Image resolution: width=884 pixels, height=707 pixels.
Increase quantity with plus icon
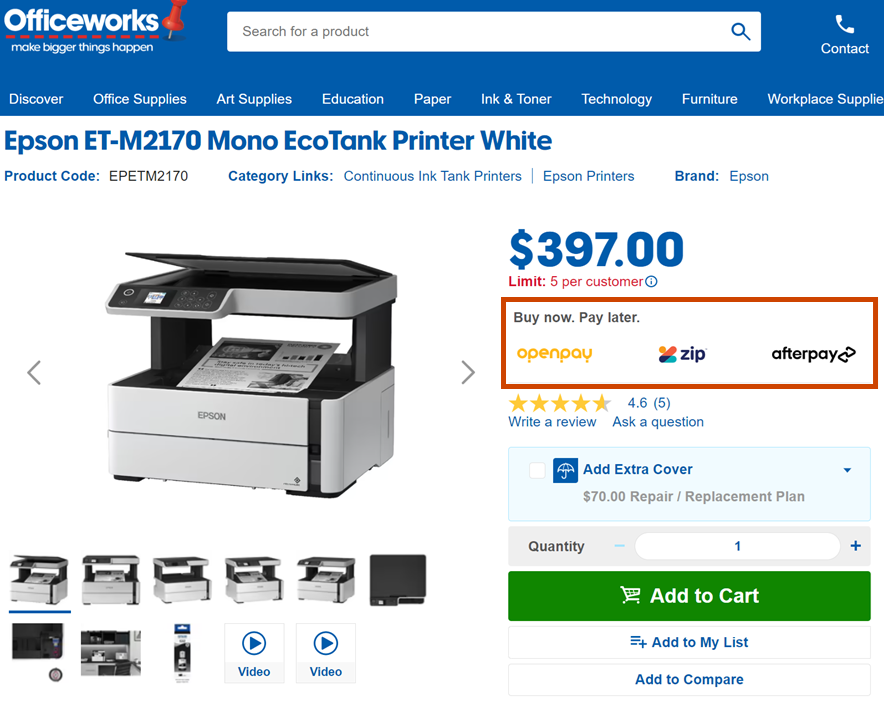(855, 546)
